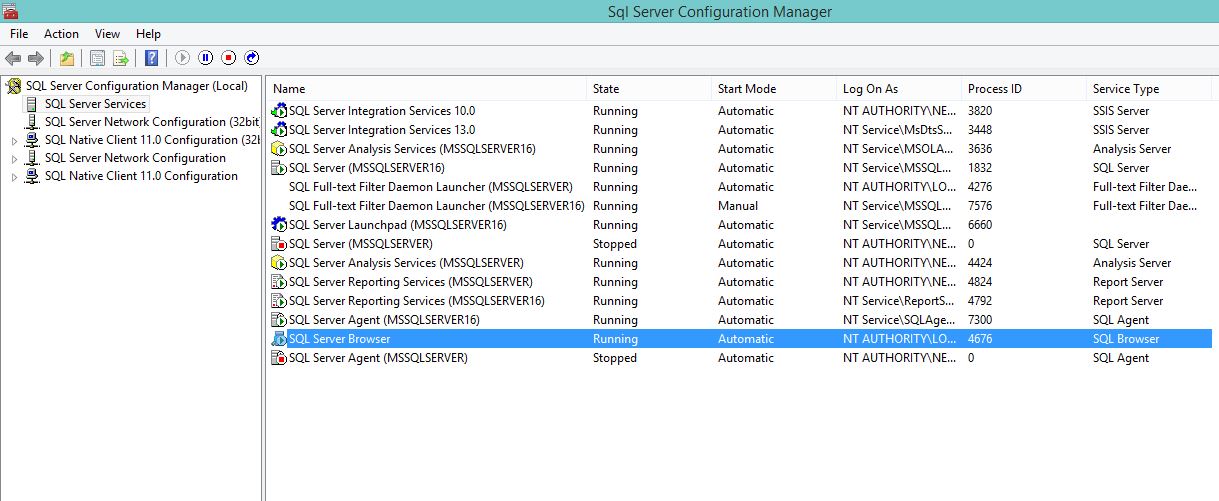Click the SQL Server Launchpad row icon

(279, 225)
